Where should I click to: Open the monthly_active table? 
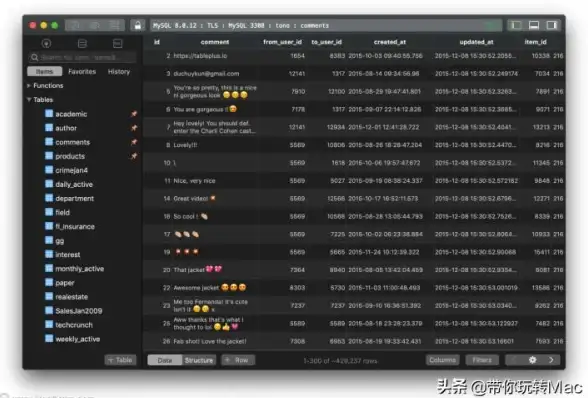pos(80,269)
